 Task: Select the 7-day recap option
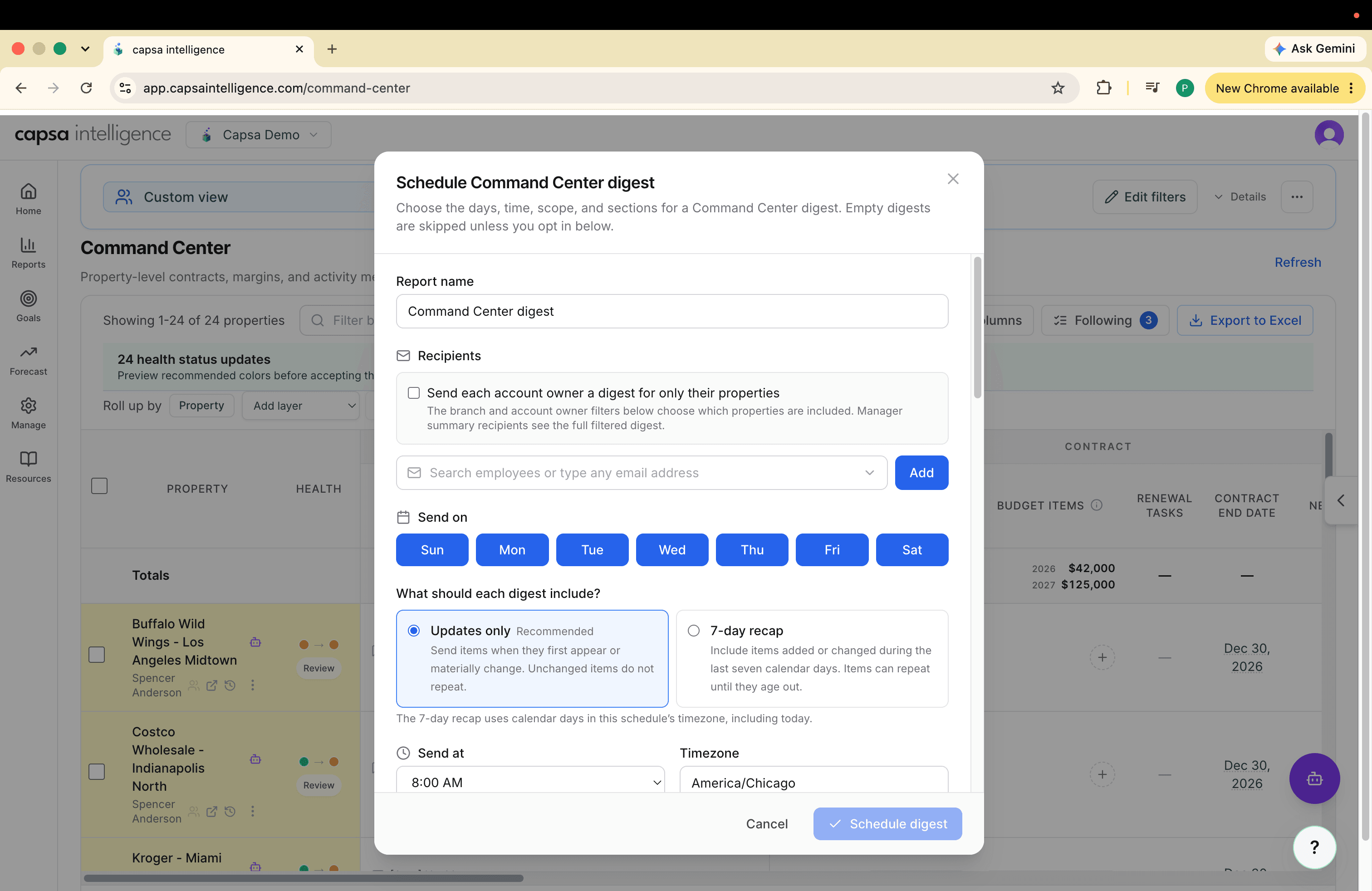coord(812,659)
